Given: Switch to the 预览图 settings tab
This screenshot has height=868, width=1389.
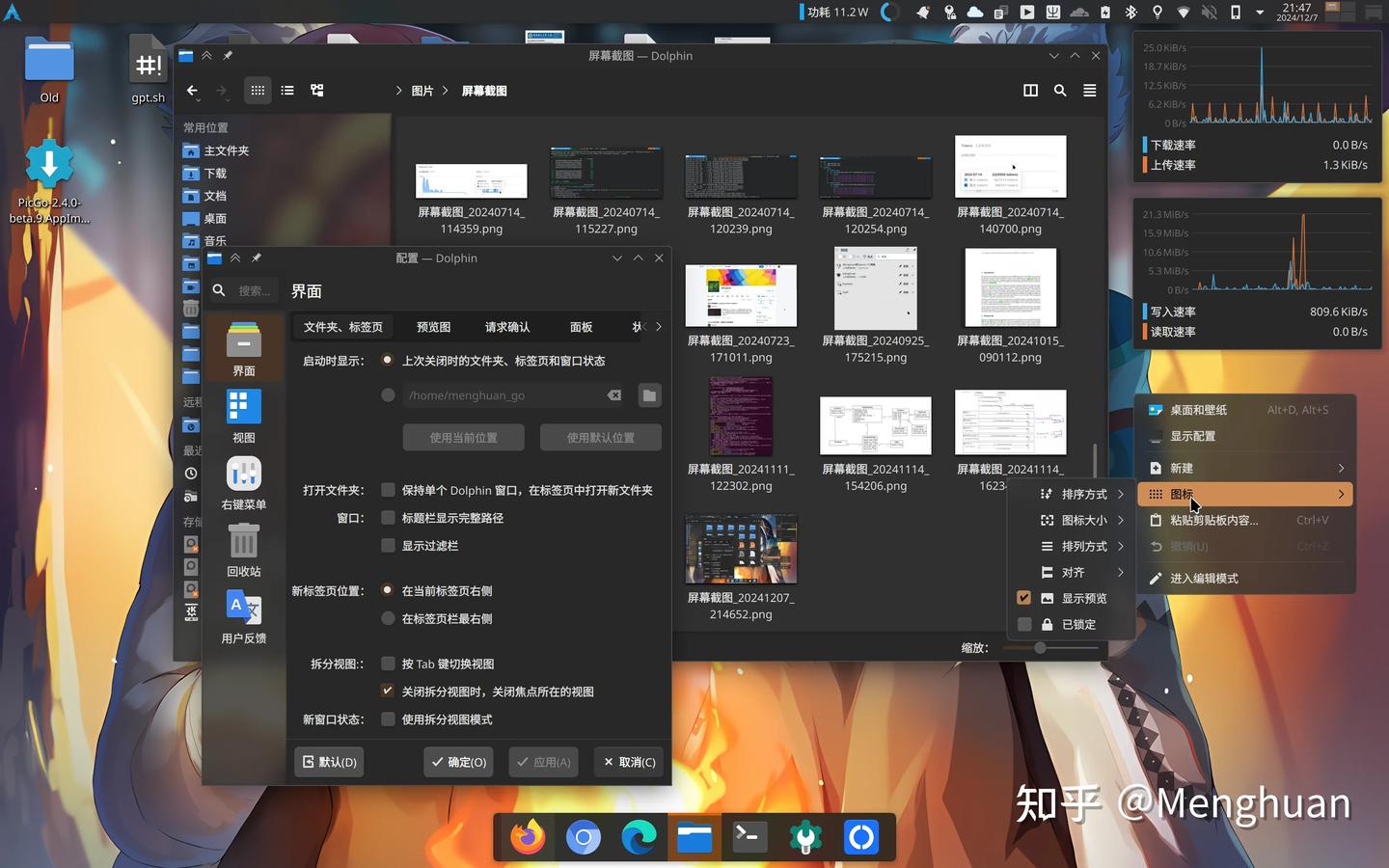Looking at the screenshot, I should click(432, 326).
